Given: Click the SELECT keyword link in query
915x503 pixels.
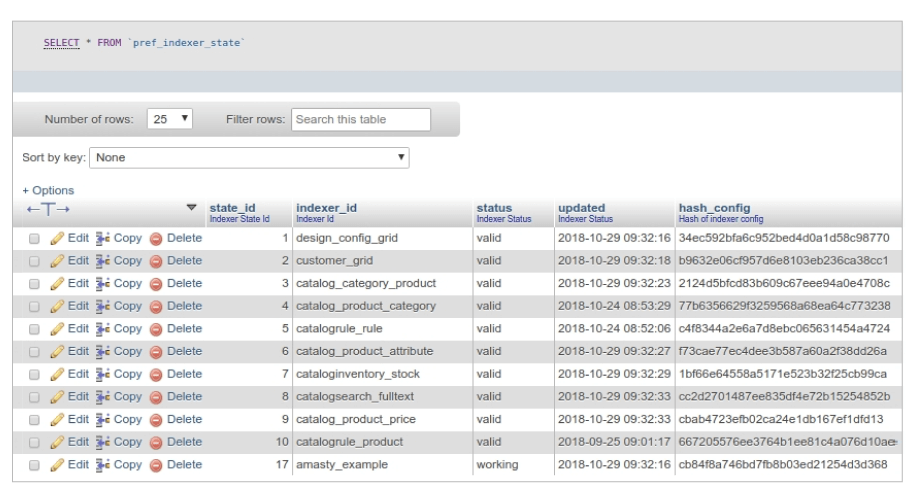Looking at the screenshot, I should (61, 43).
